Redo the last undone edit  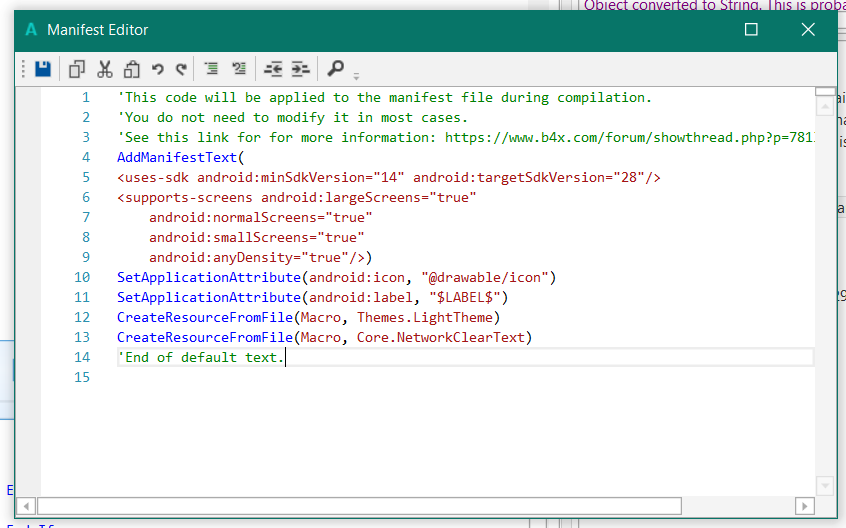point(181,69)
